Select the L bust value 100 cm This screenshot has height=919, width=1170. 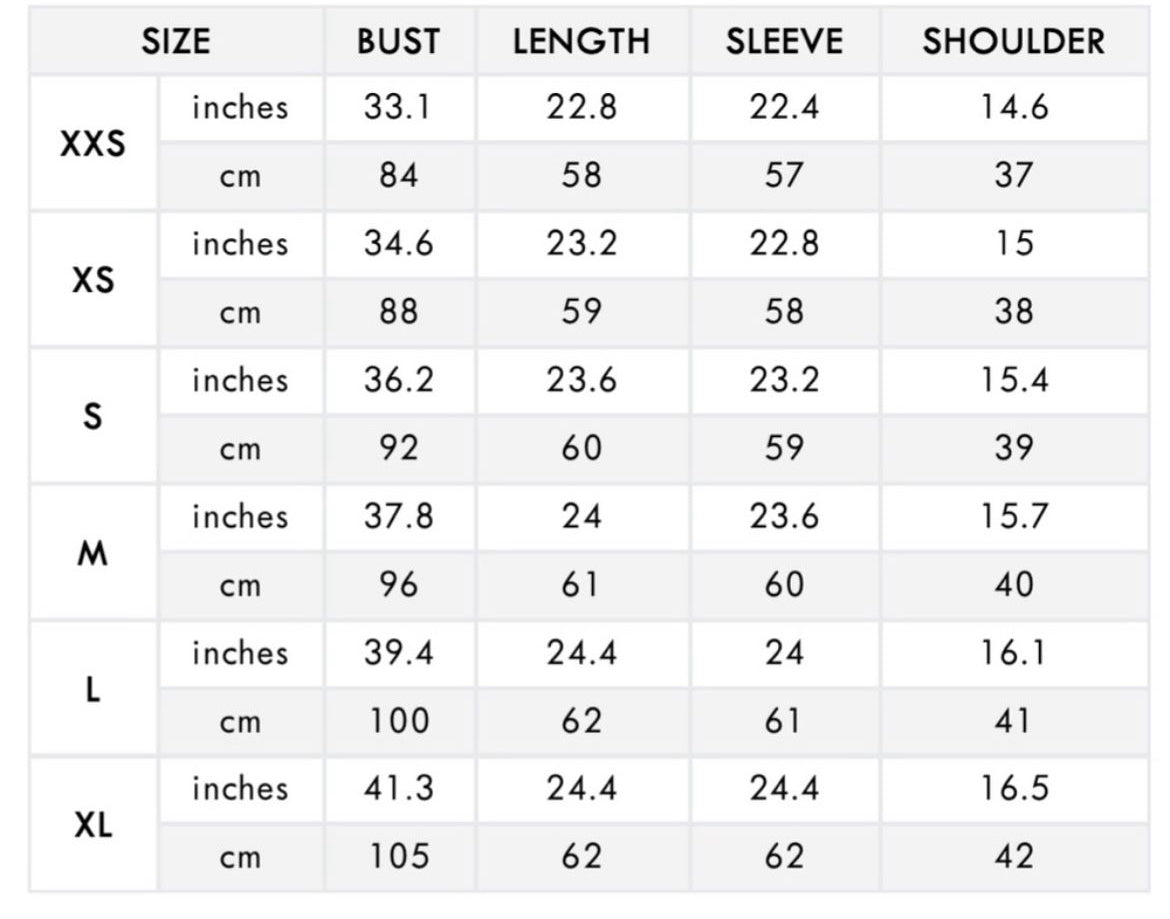[x=399, y=721]
